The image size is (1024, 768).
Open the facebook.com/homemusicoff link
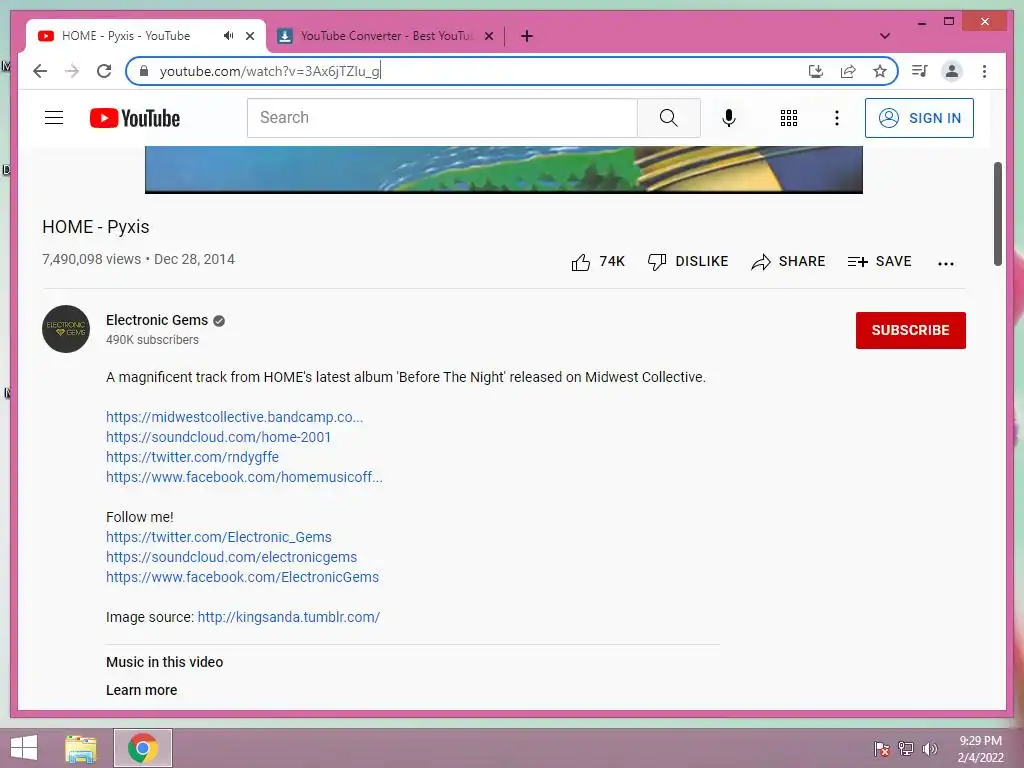coord(244,477)
